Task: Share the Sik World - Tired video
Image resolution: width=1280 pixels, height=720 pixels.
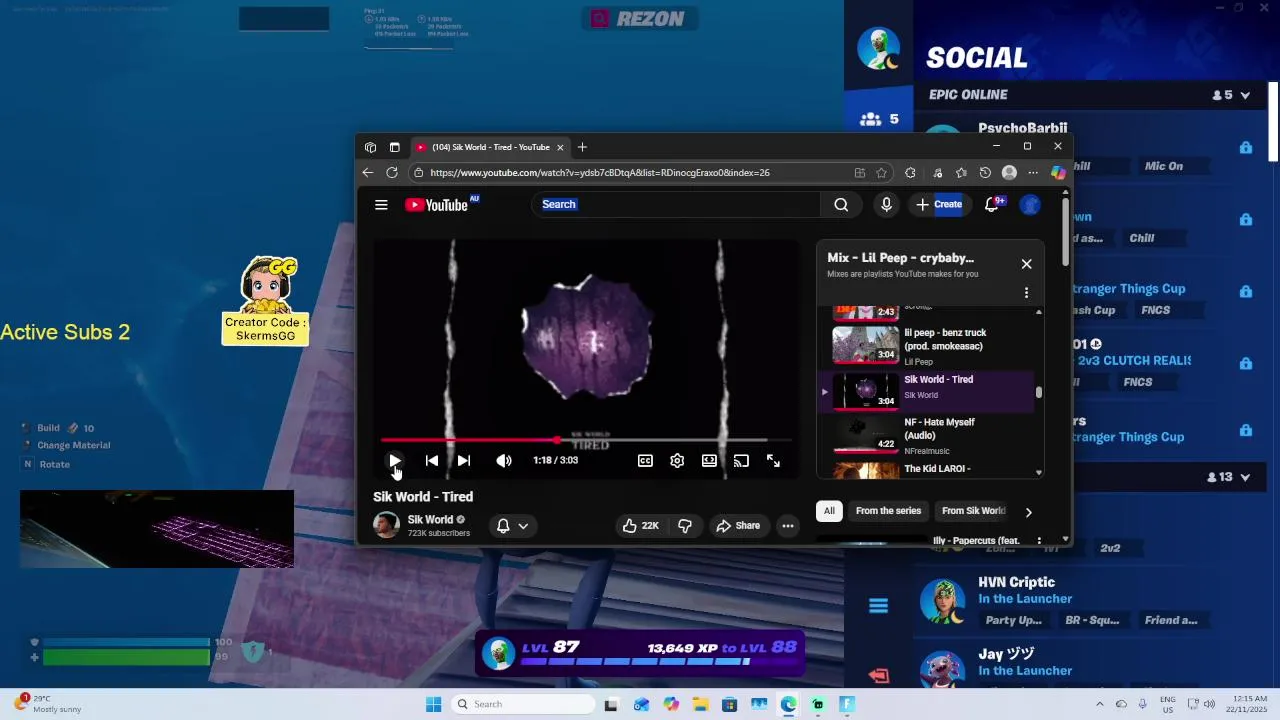Action: 738,525
